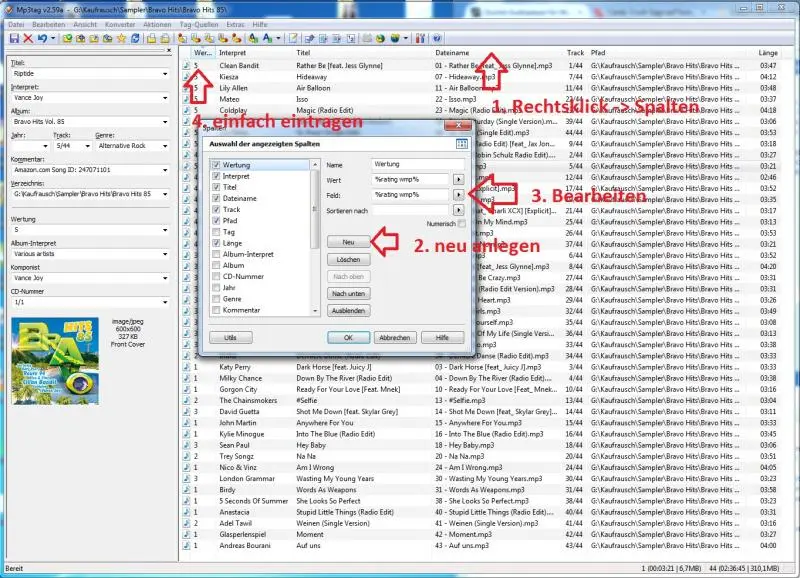Click the Refresh directory toolbar icon
Viewport: 800px width, 578px height.
tap(135, 40)
